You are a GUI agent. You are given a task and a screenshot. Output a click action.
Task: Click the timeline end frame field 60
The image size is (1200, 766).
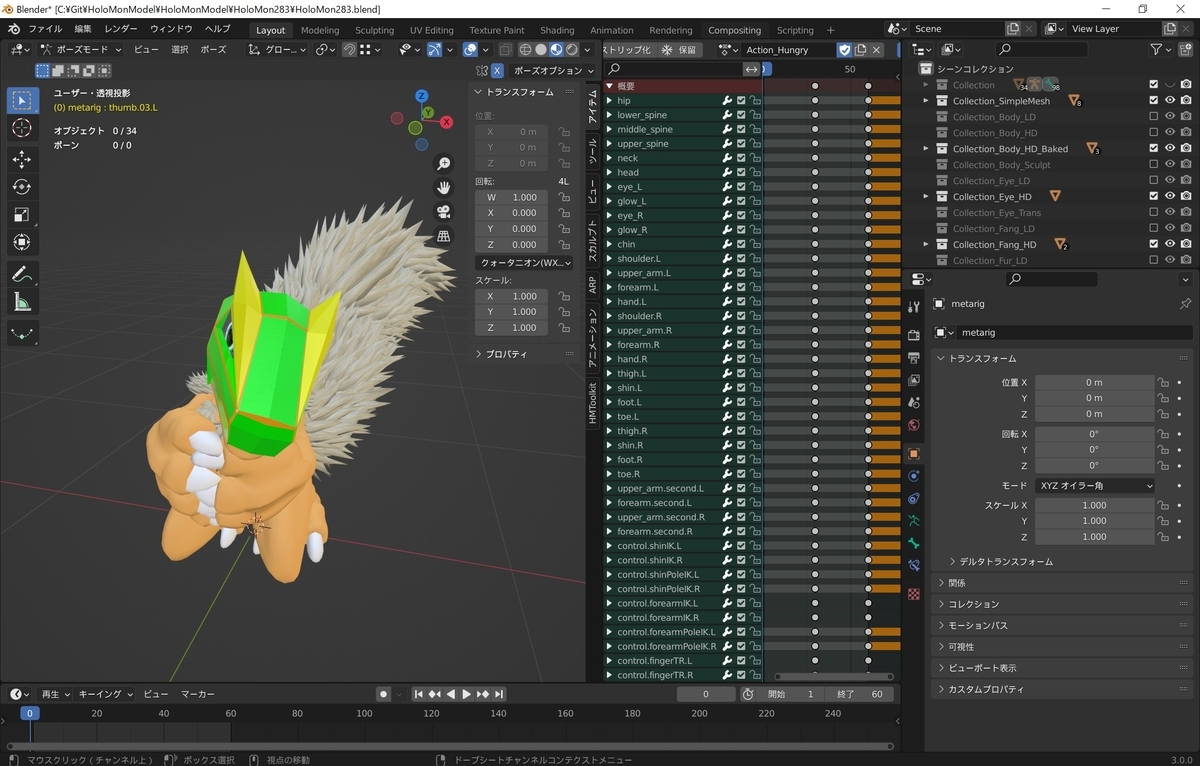[861, 694]
